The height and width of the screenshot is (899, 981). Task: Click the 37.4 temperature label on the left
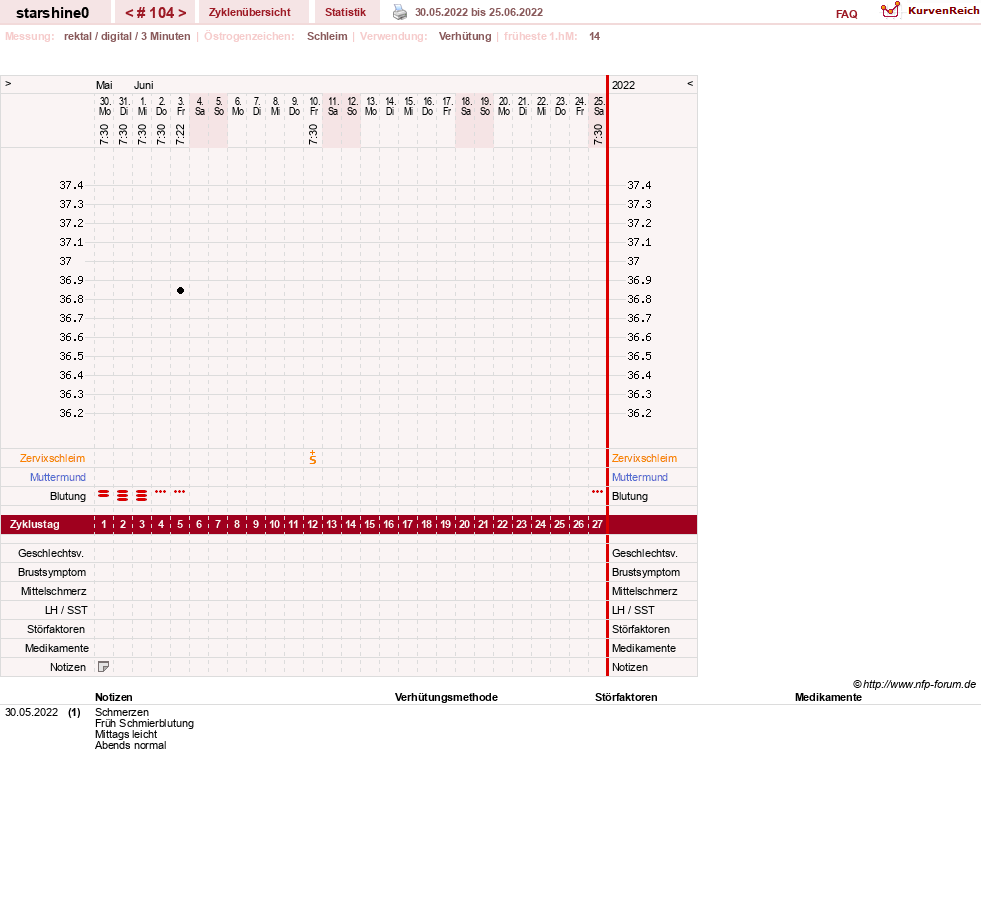(71, 185)
